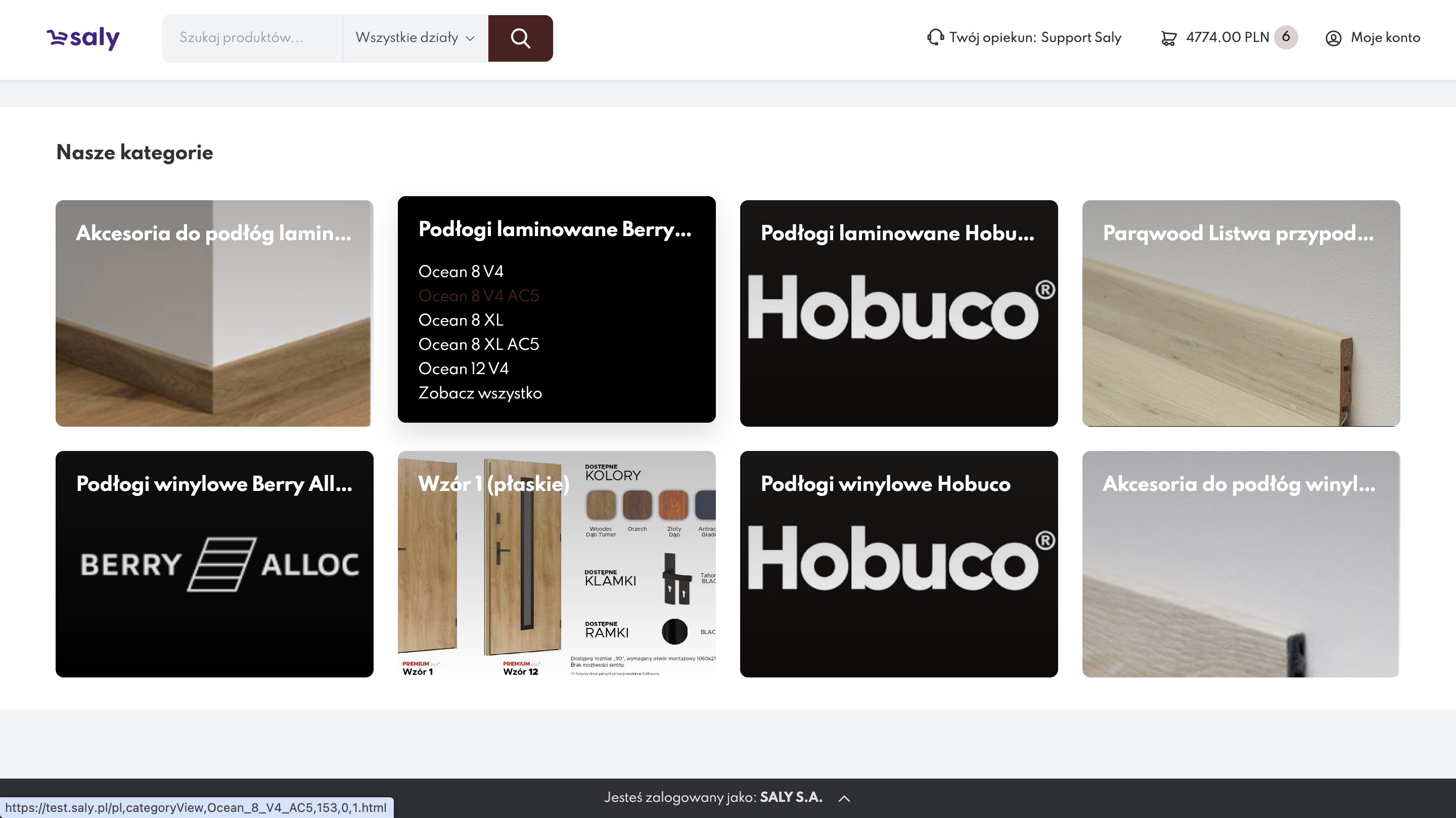The height and width of the screenshot is (818, 1456).
Task: Open Akcesoria do podłóg laminowanych category card
Action: tap(214, 313)
